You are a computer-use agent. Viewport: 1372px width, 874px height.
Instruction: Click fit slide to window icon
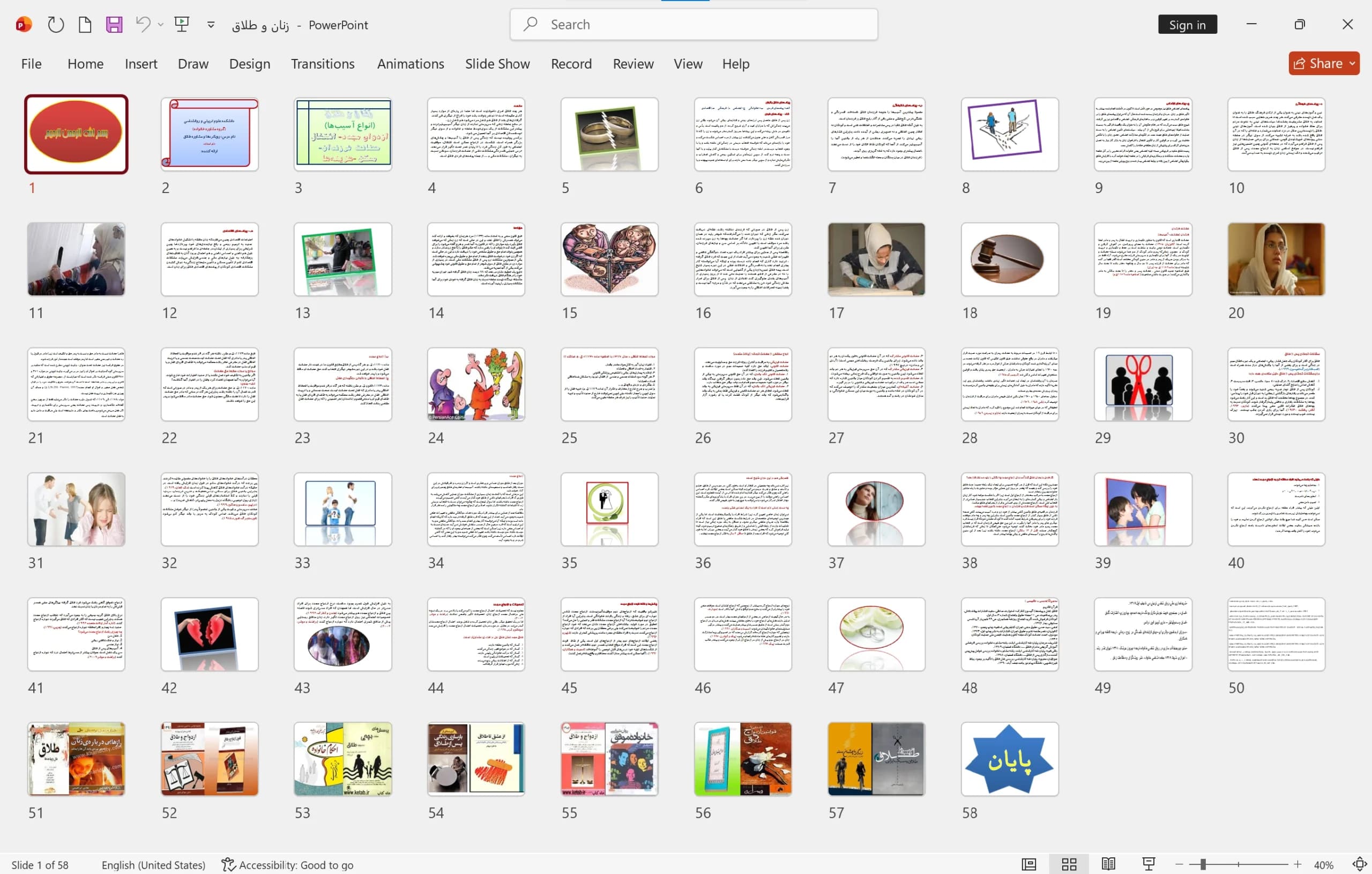click(x=1360, y=864)
